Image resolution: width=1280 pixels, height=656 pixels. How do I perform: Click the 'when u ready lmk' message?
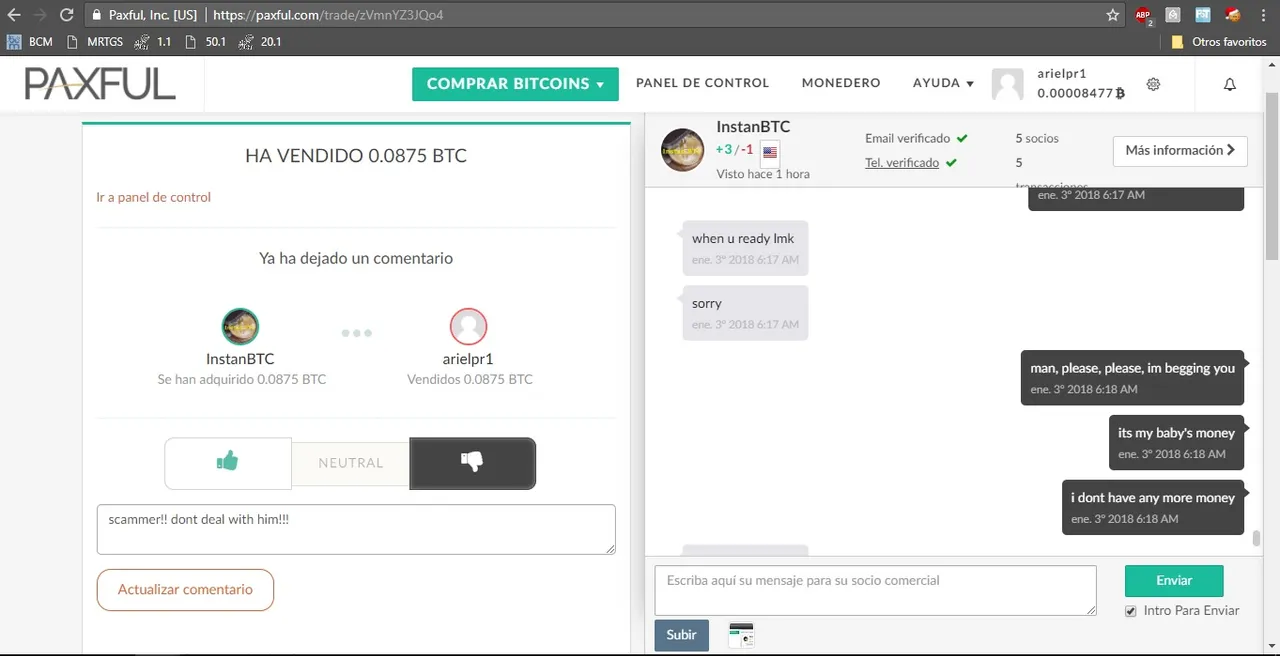coord(745,248)
